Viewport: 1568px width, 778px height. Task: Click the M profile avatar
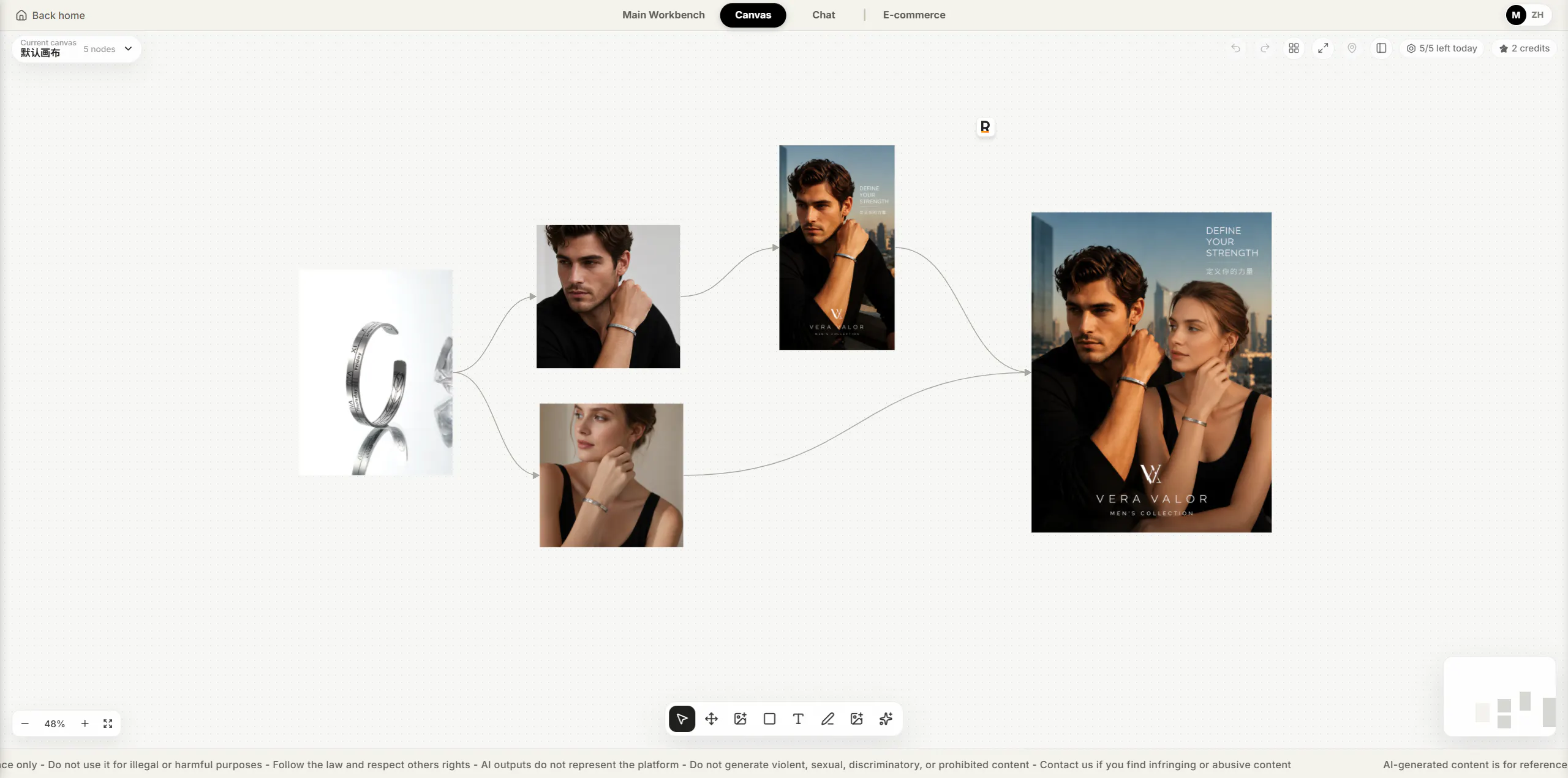1516,15
